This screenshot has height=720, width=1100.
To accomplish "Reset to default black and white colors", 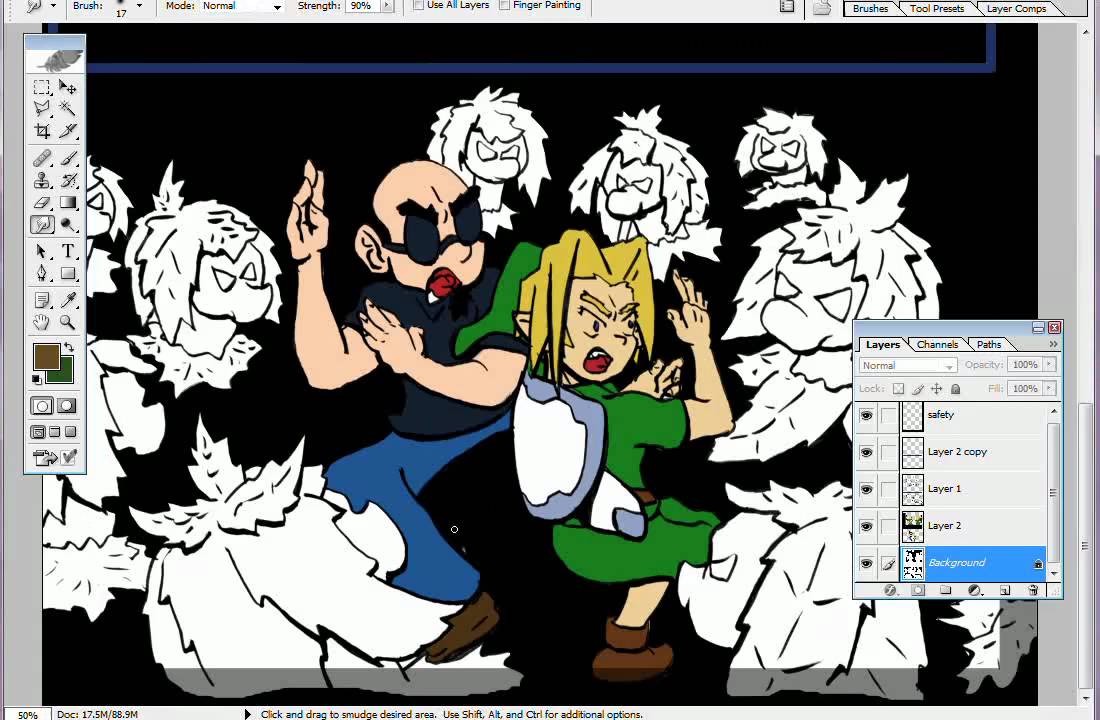I will tap(36, 380).
